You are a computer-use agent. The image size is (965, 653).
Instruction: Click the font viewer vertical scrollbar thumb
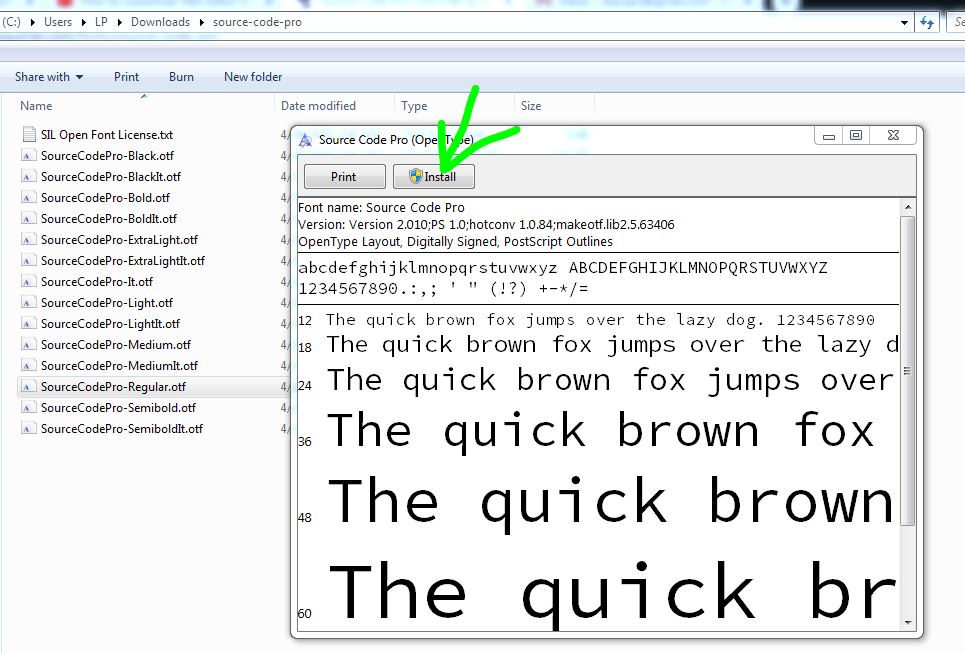pyautogui.click(x=908, y=371)
